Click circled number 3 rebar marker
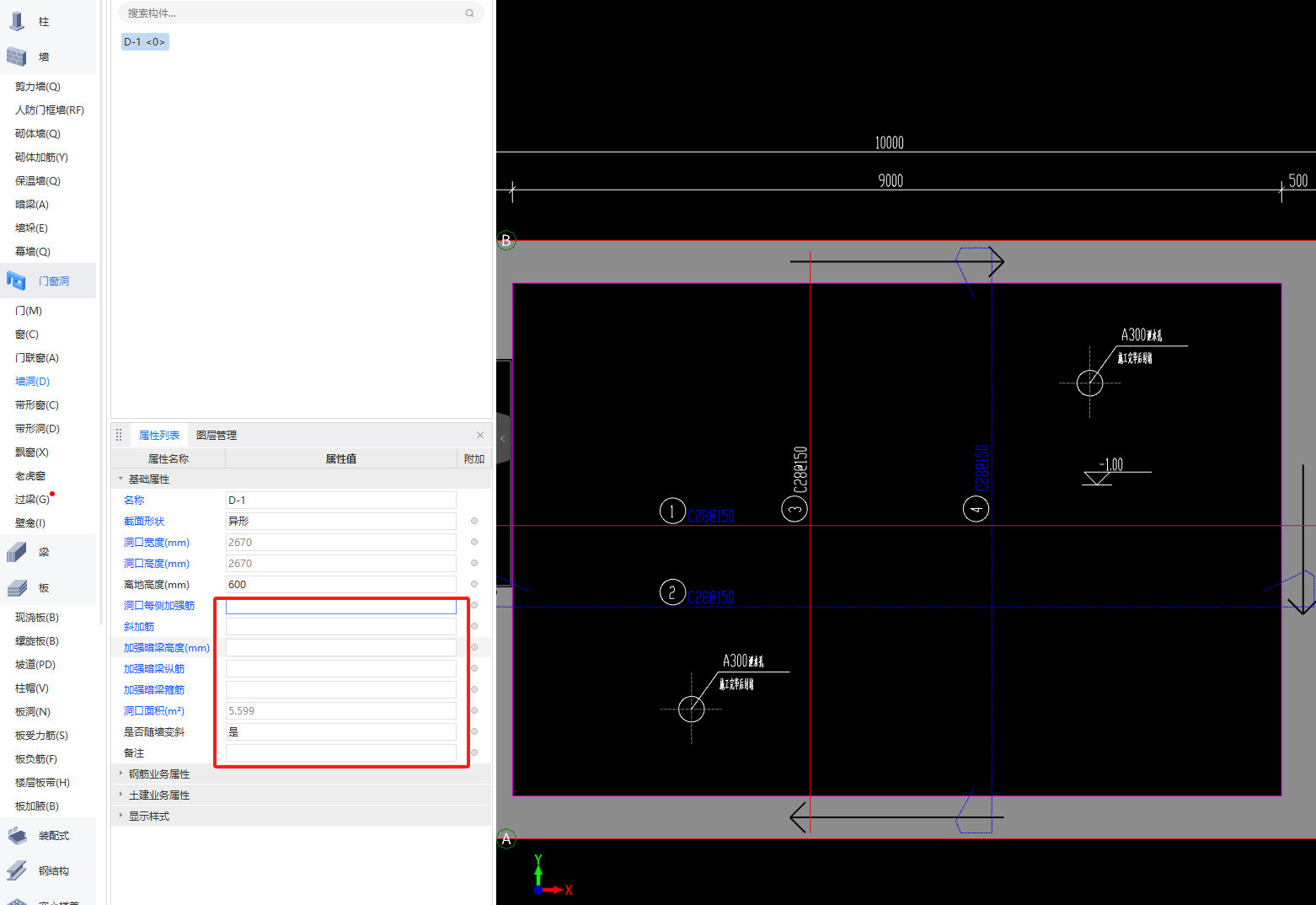Viewport: 1316px width, 905px height. (794, 509)
